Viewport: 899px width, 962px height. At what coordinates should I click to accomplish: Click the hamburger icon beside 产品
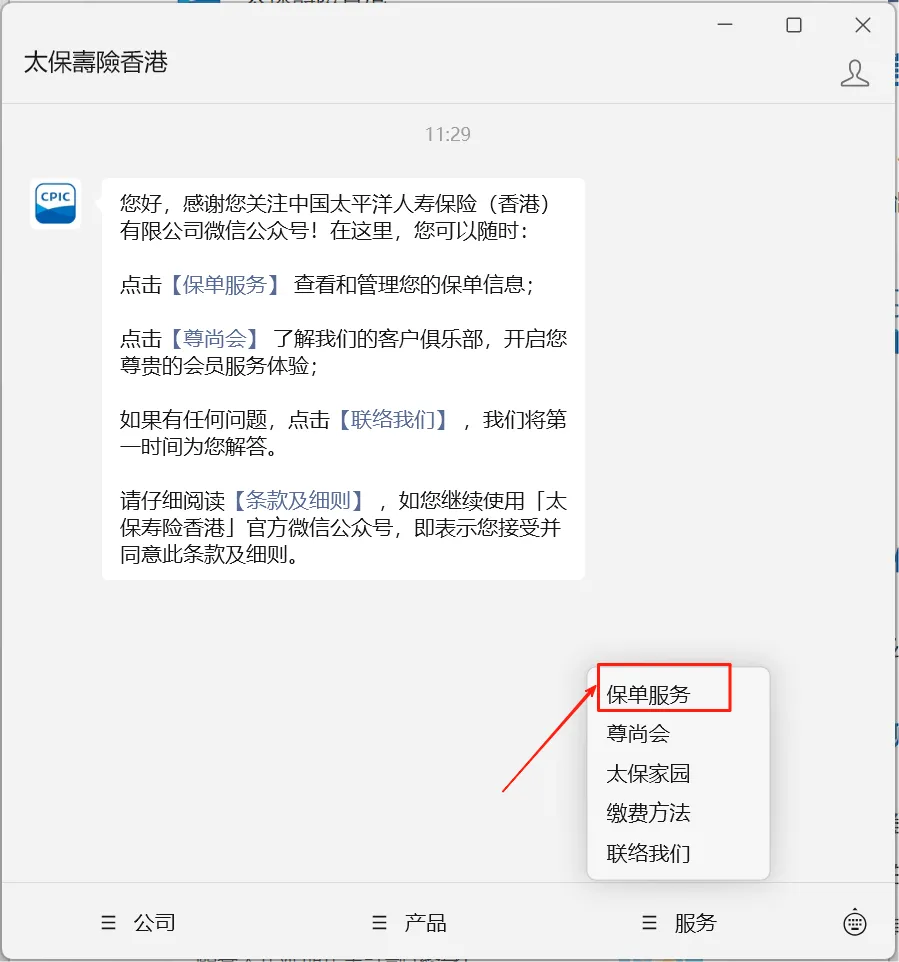point(379,923)
